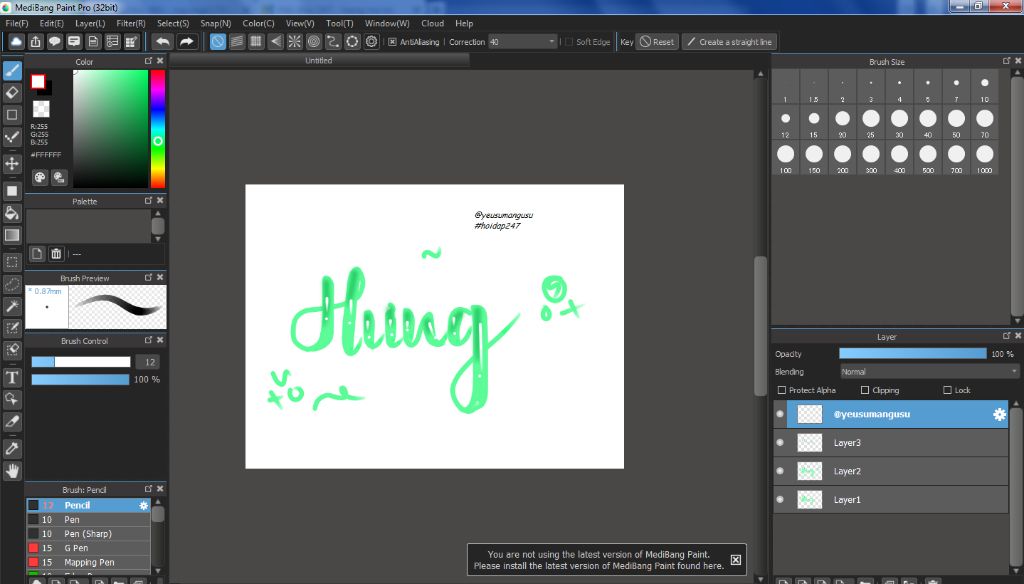The image size is (1024, 584).
Task: Close the Color panel
Action: click(x=160, y=61)
